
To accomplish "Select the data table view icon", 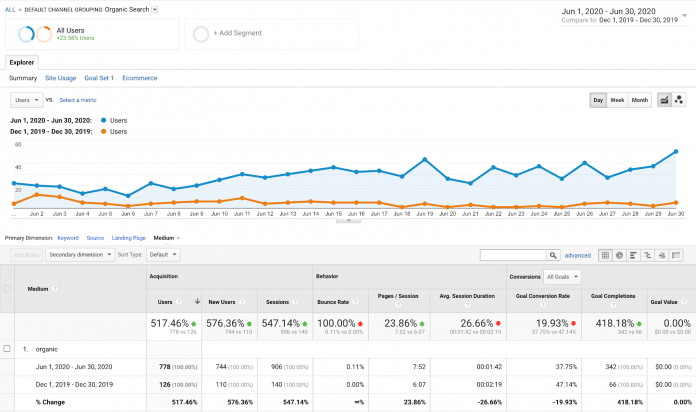I will (x=605, y=255).
